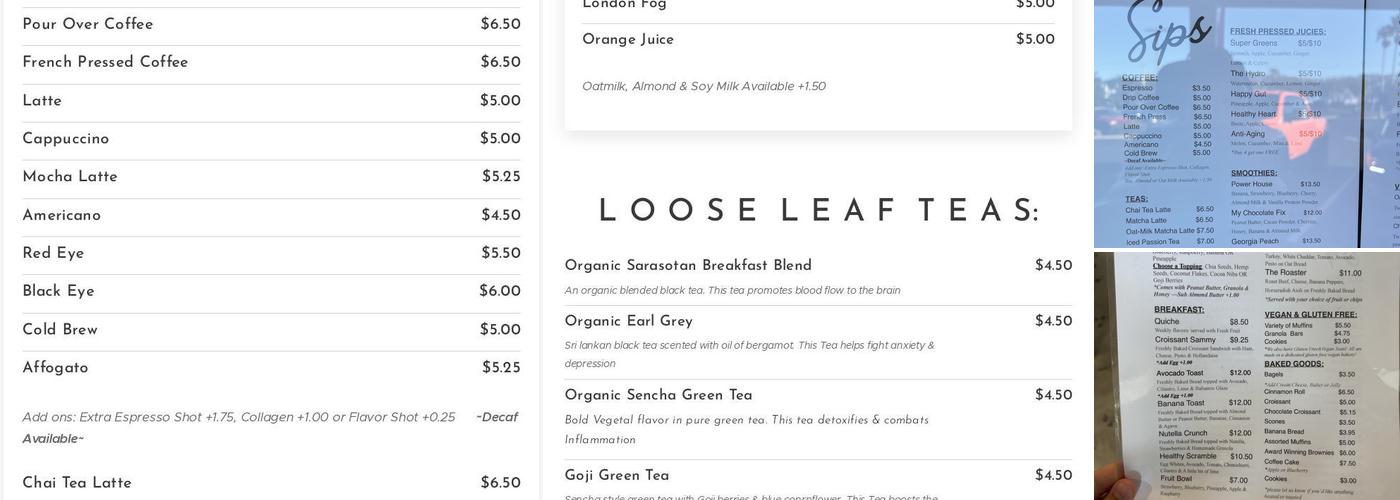Click the Red Eye item
The width and height of the screenshot is (1400, 500).
tap(54, 254)
